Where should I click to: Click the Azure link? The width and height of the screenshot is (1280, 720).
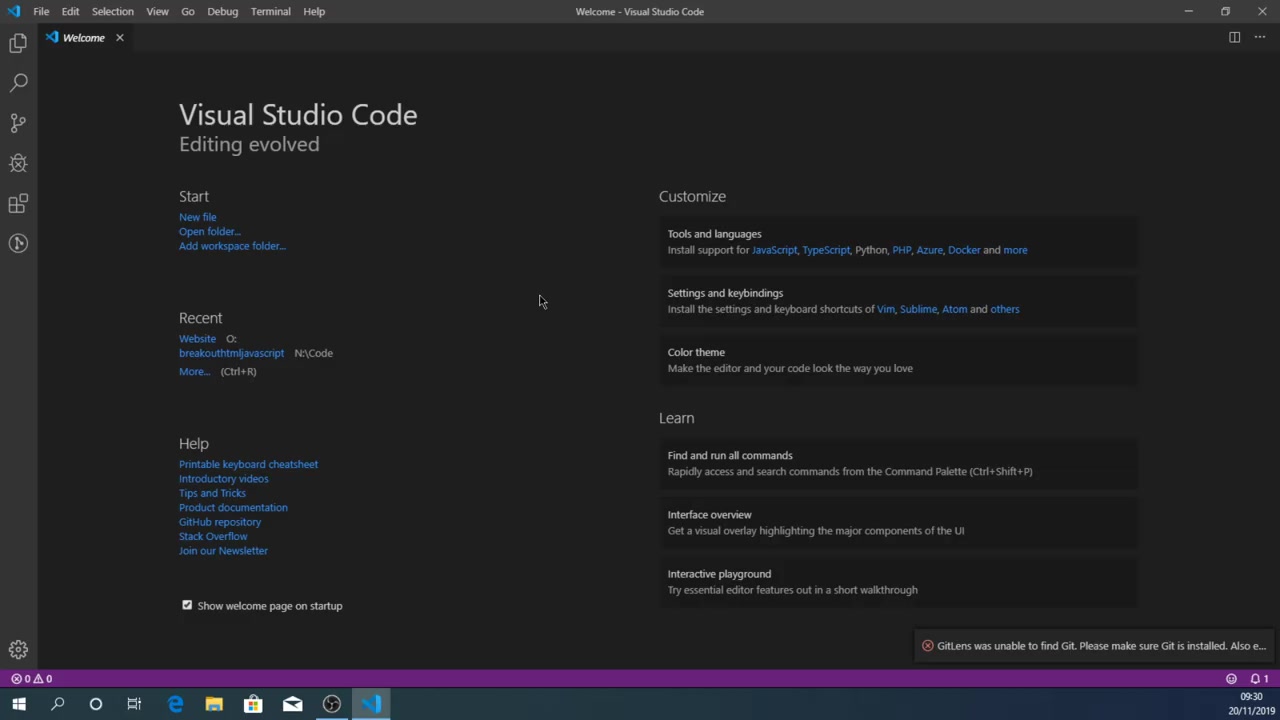pos(930,250)
